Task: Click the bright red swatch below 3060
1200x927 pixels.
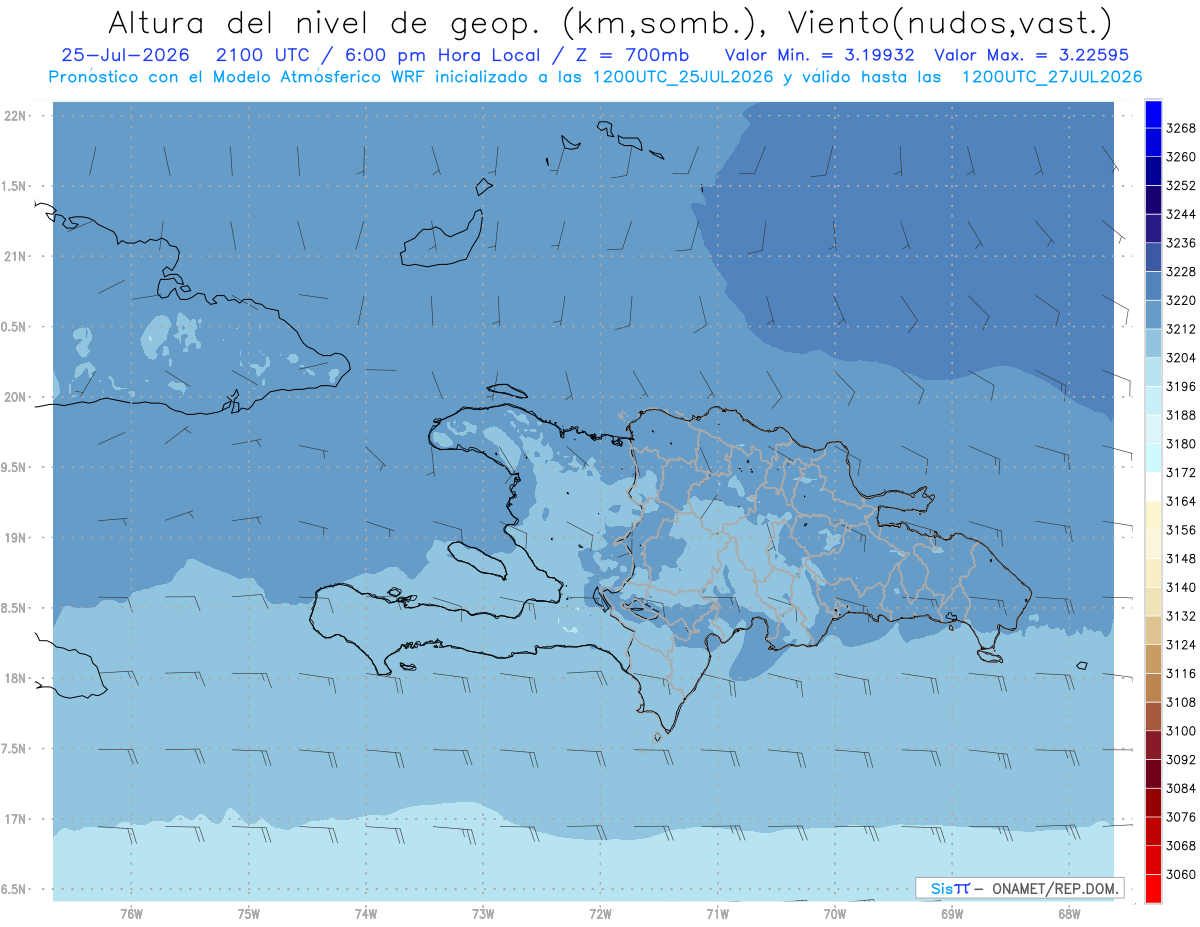Action: point(1153,888)
